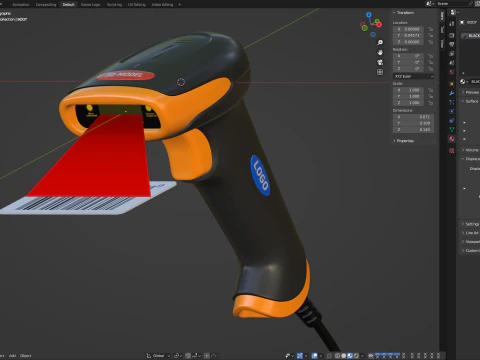480x360 pixels.
Task: Switch to the Scripting workspace tab
Action: pos(114,4)
